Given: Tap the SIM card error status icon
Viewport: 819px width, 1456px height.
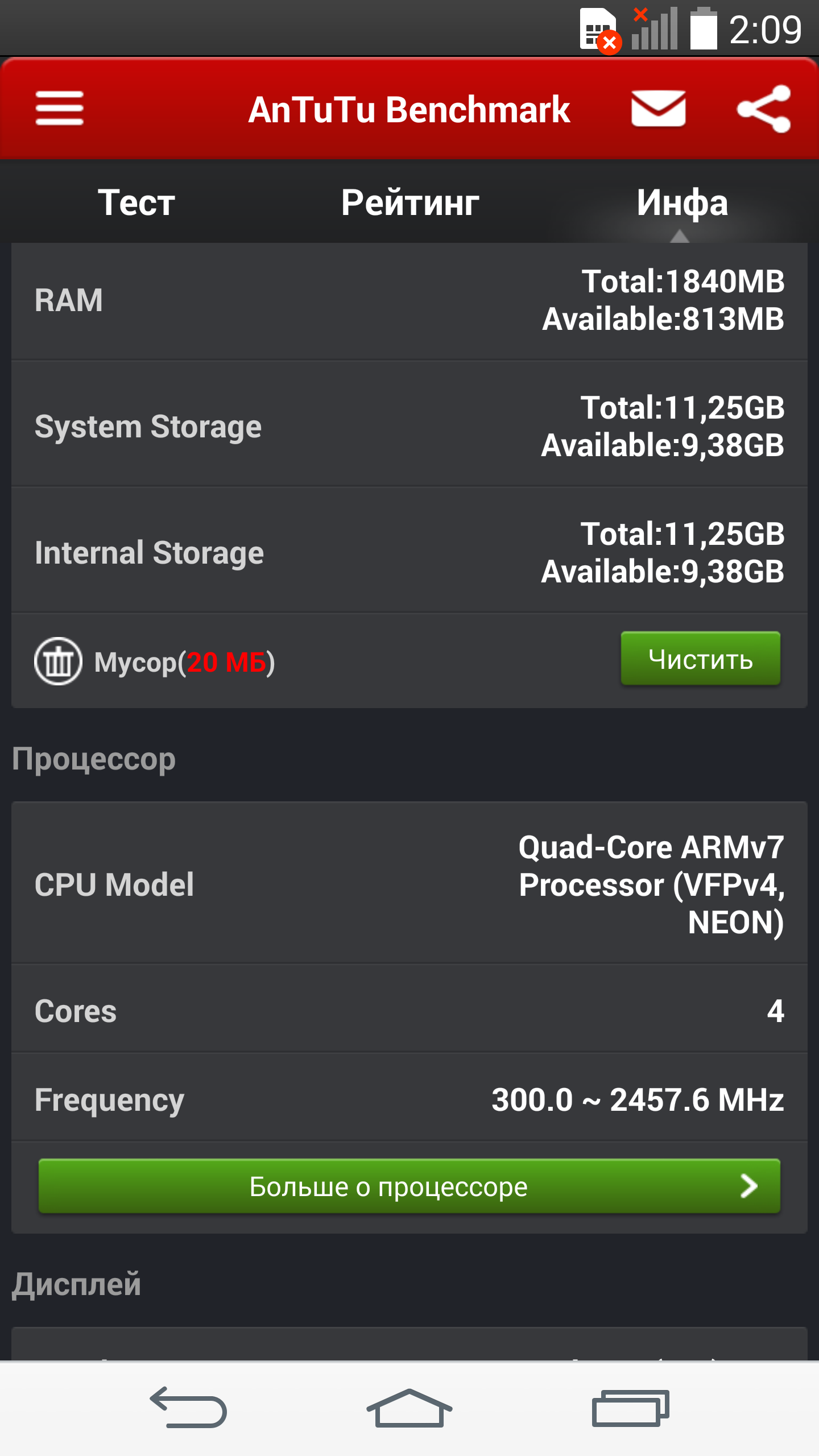Looking at the screenshot, I should pyautogui.click(x=600, y=31).
